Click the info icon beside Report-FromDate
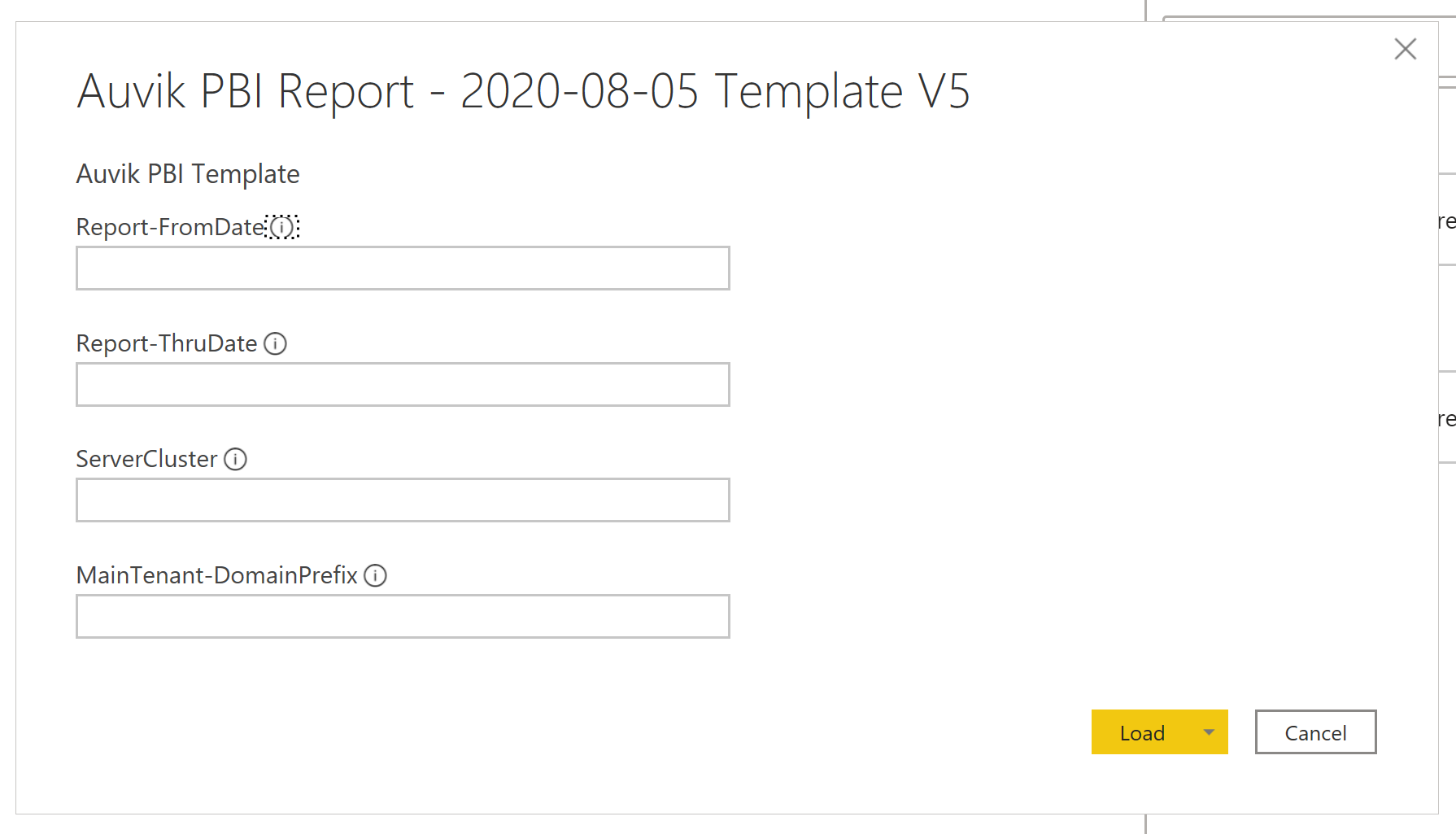This screenshot has height=834, width=1456. tap(282, 227)
